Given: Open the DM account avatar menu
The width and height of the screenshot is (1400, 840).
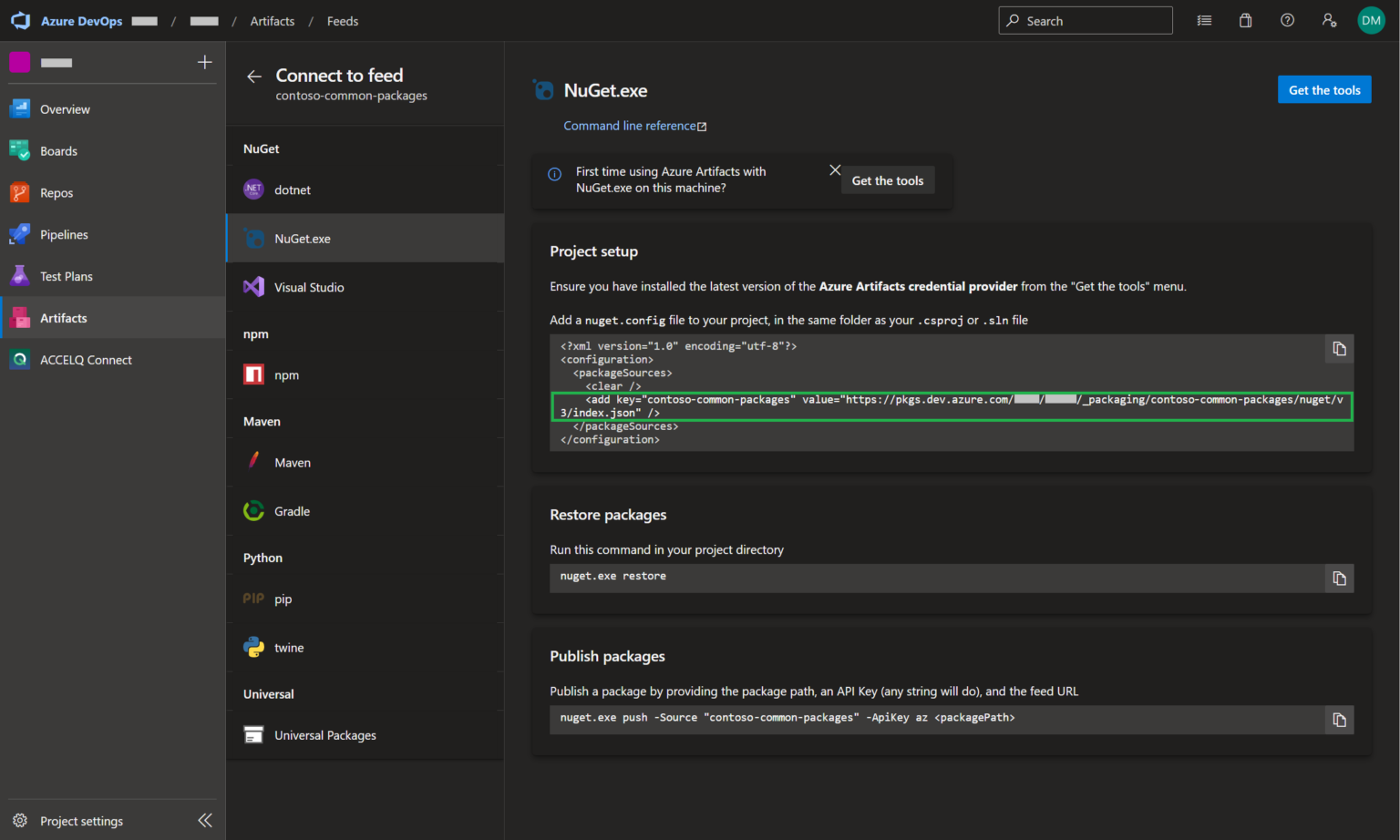Looking at the screenshot, I should pos(1371,20).
